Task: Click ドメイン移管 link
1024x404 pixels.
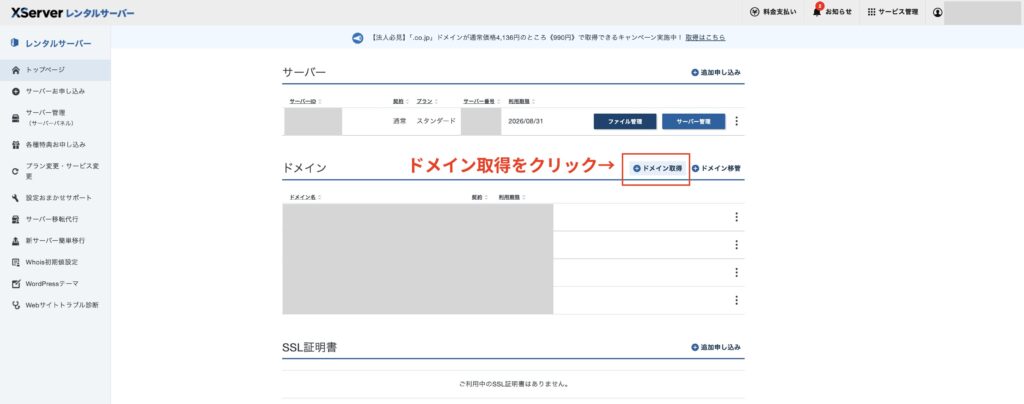Action: coord(716,169)
